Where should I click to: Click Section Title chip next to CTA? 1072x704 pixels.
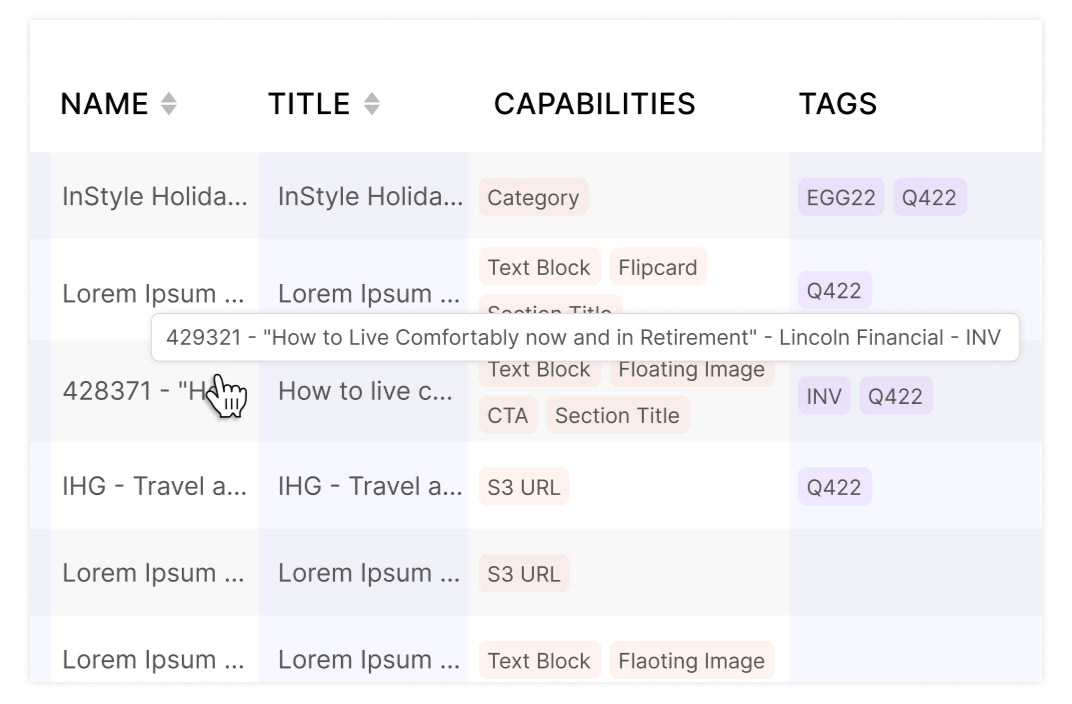617,416
